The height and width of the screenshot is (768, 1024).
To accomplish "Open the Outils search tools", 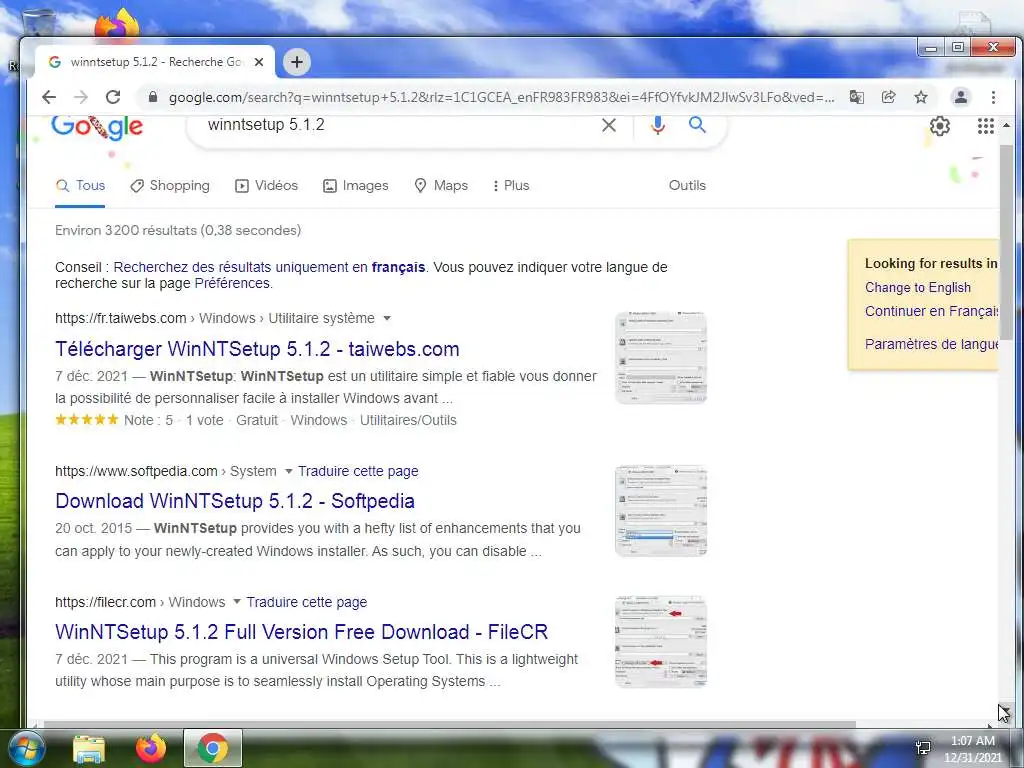I will point(687,185).
